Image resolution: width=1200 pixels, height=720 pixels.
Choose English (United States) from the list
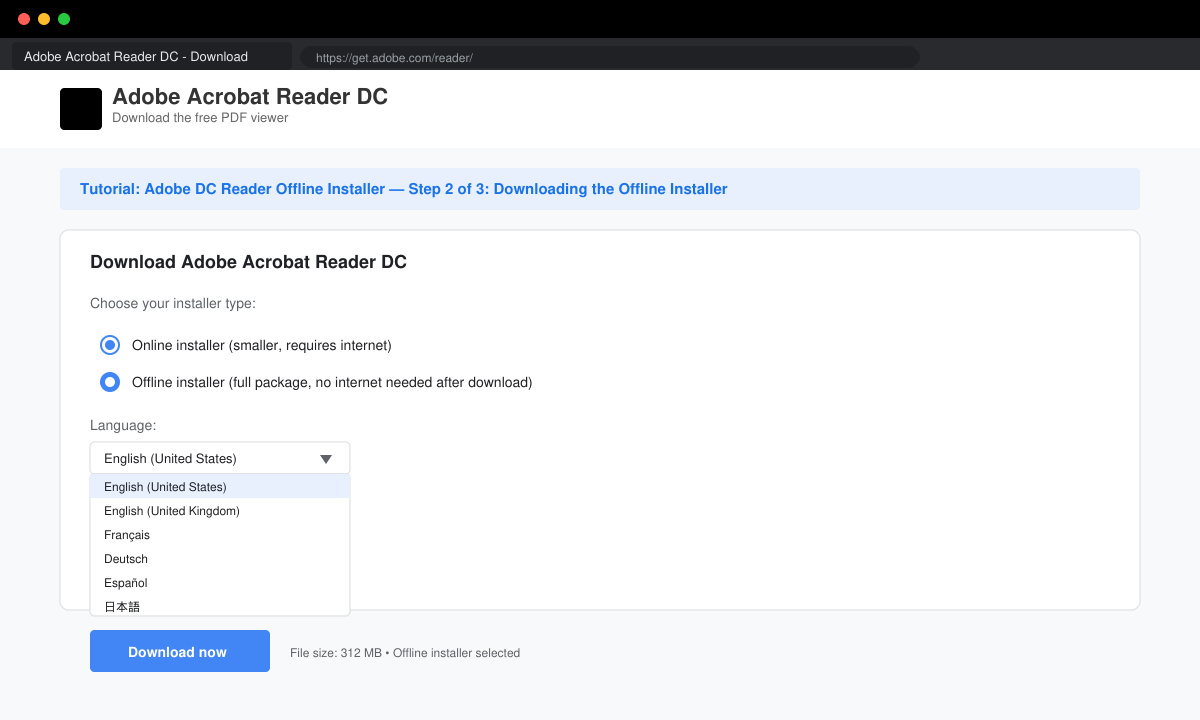pos(220,487)
